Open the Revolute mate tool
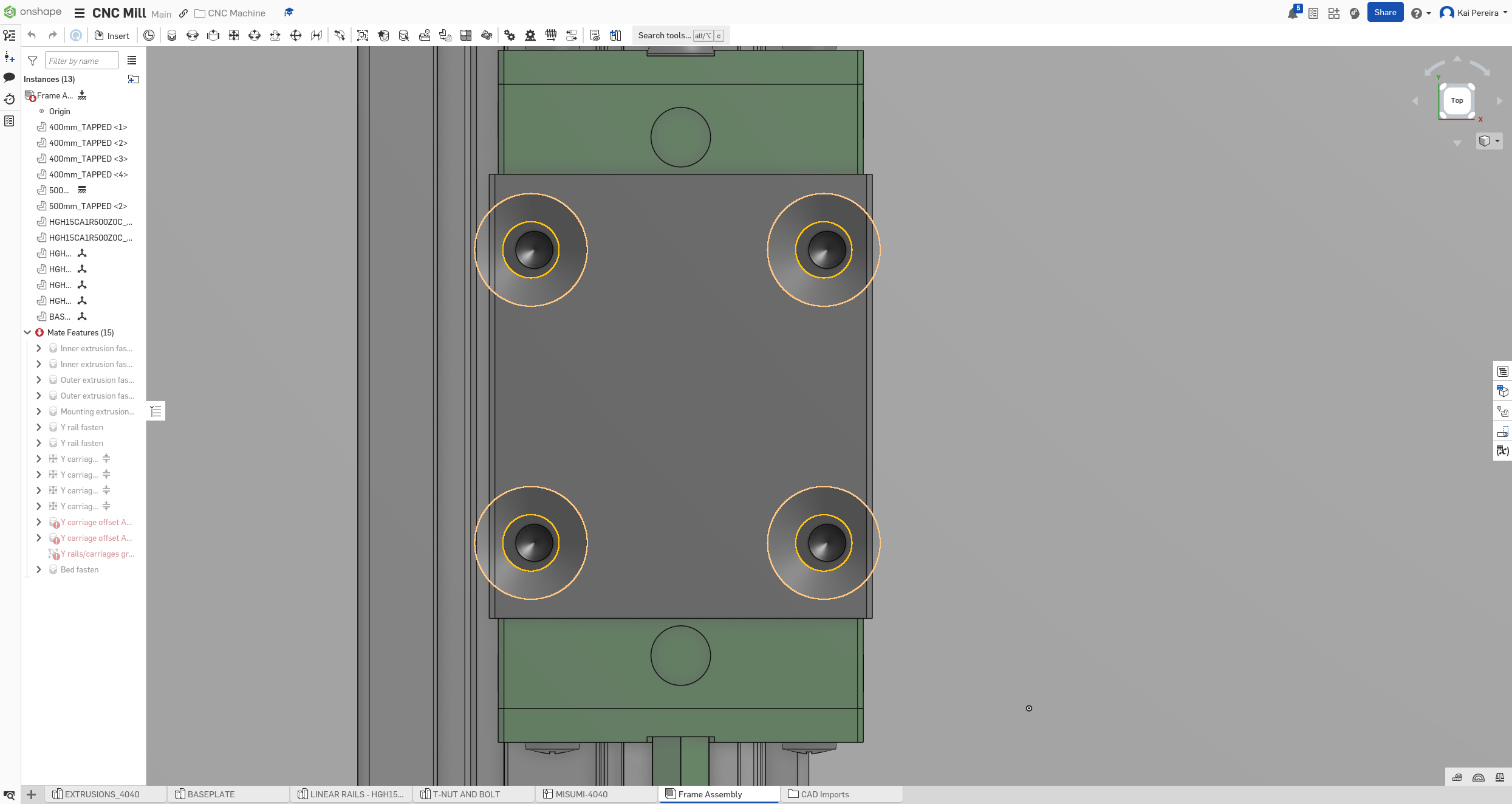 (193, 35)
